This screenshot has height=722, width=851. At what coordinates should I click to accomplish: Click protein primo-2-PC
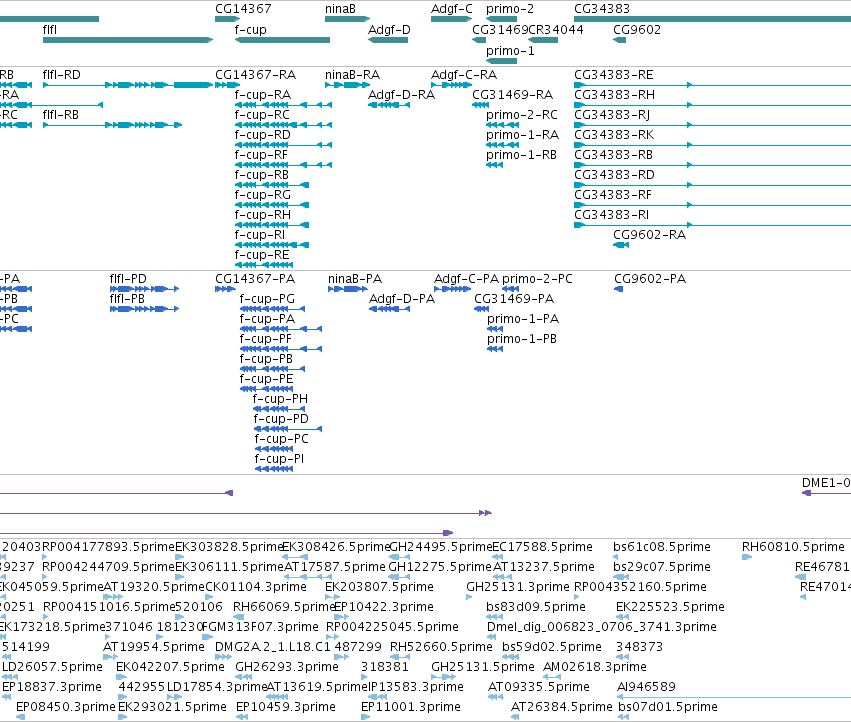tap(511, 289)
